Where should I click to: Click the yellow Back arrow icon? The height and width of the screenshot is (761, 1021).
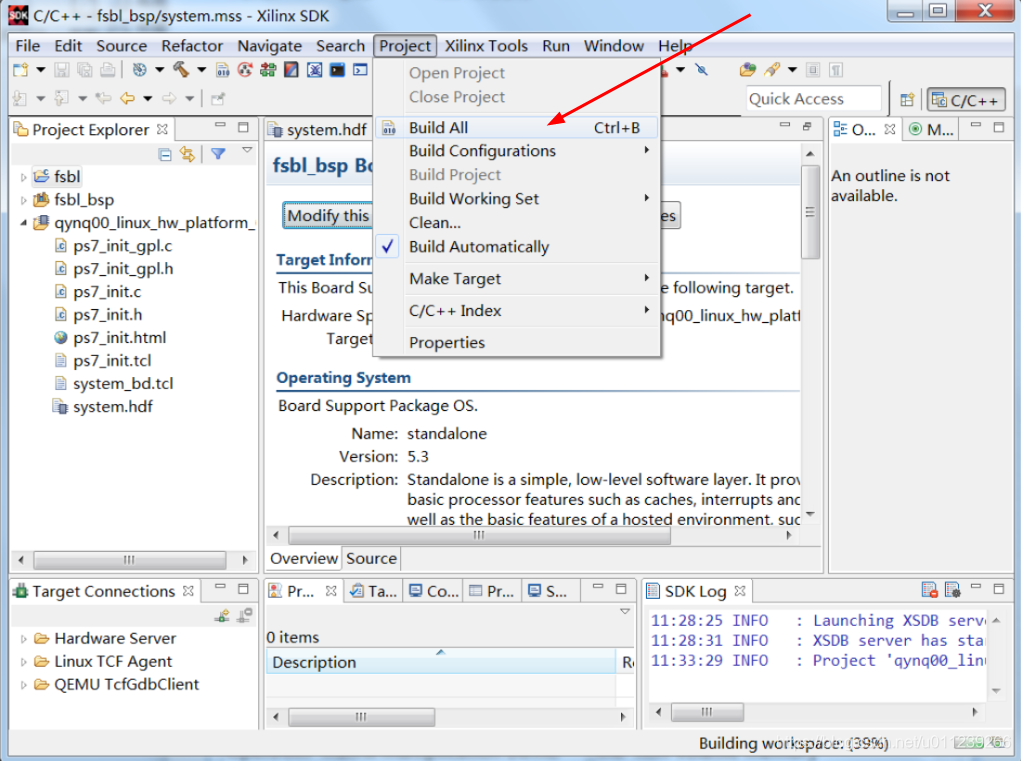click(128, 99)
